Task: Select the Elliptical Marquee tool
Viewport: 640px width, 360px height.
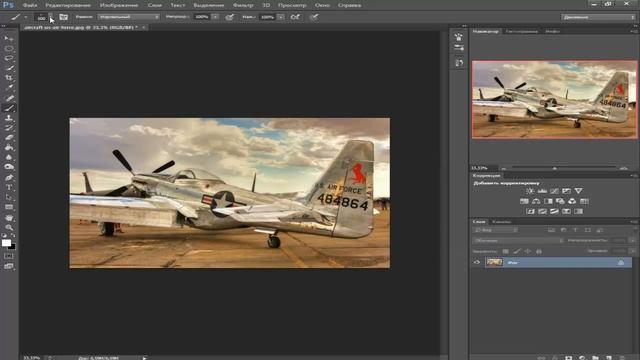Action: coord(9,49)
